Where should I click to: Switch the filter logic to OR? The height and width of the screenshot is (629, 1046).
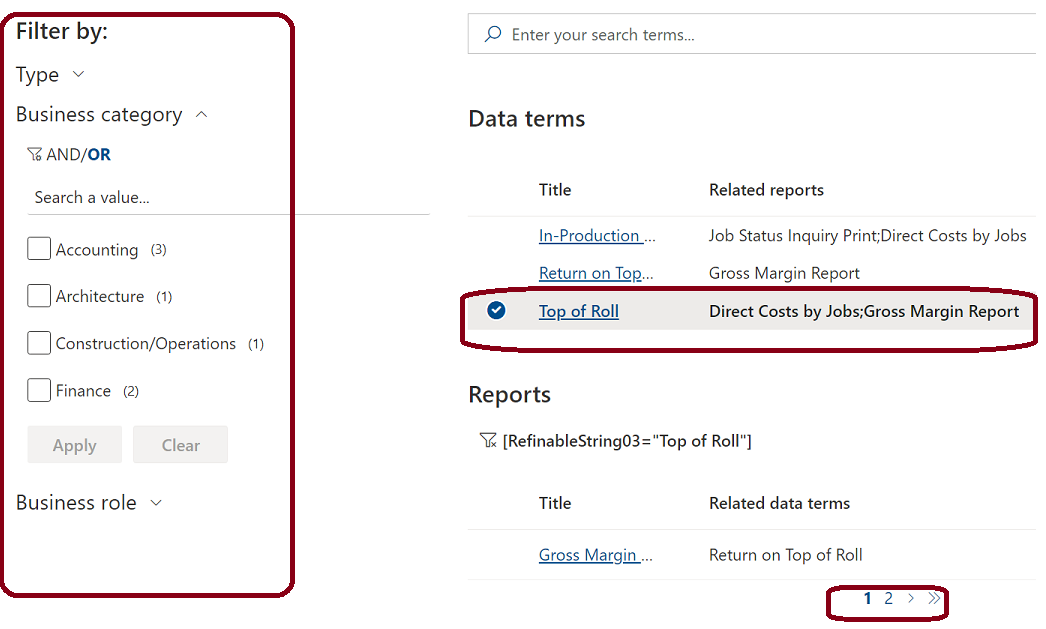(98, 154)
